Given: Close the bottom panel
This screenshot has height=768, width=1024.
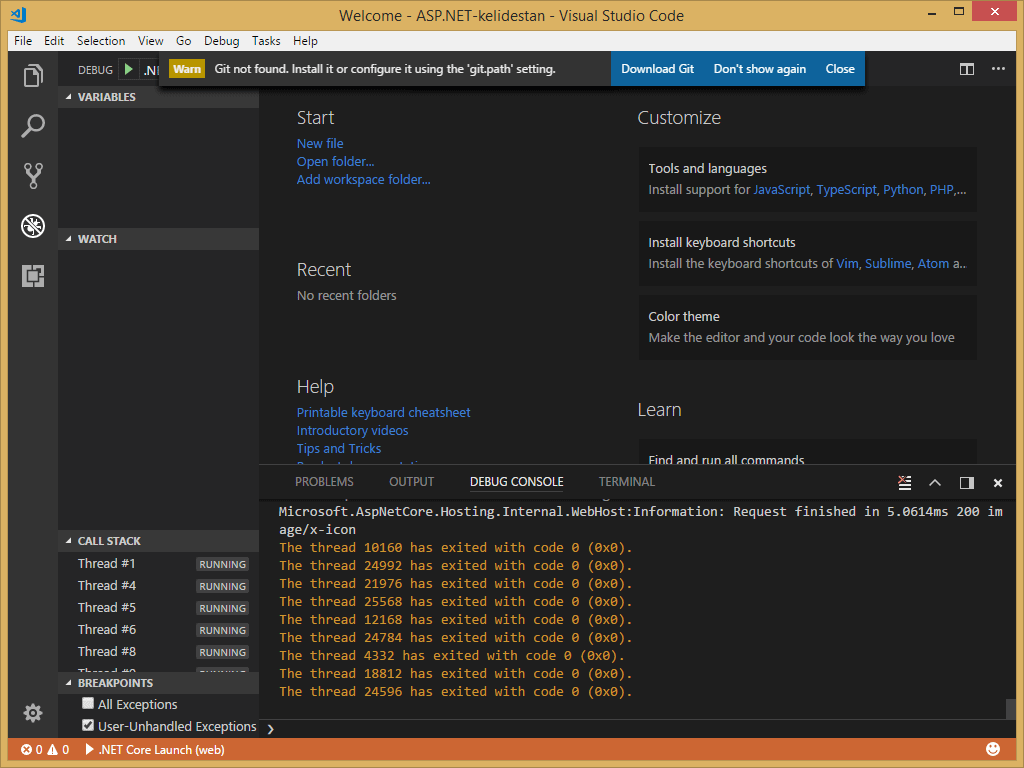Looking at the screenshot, I should [998, 483].
